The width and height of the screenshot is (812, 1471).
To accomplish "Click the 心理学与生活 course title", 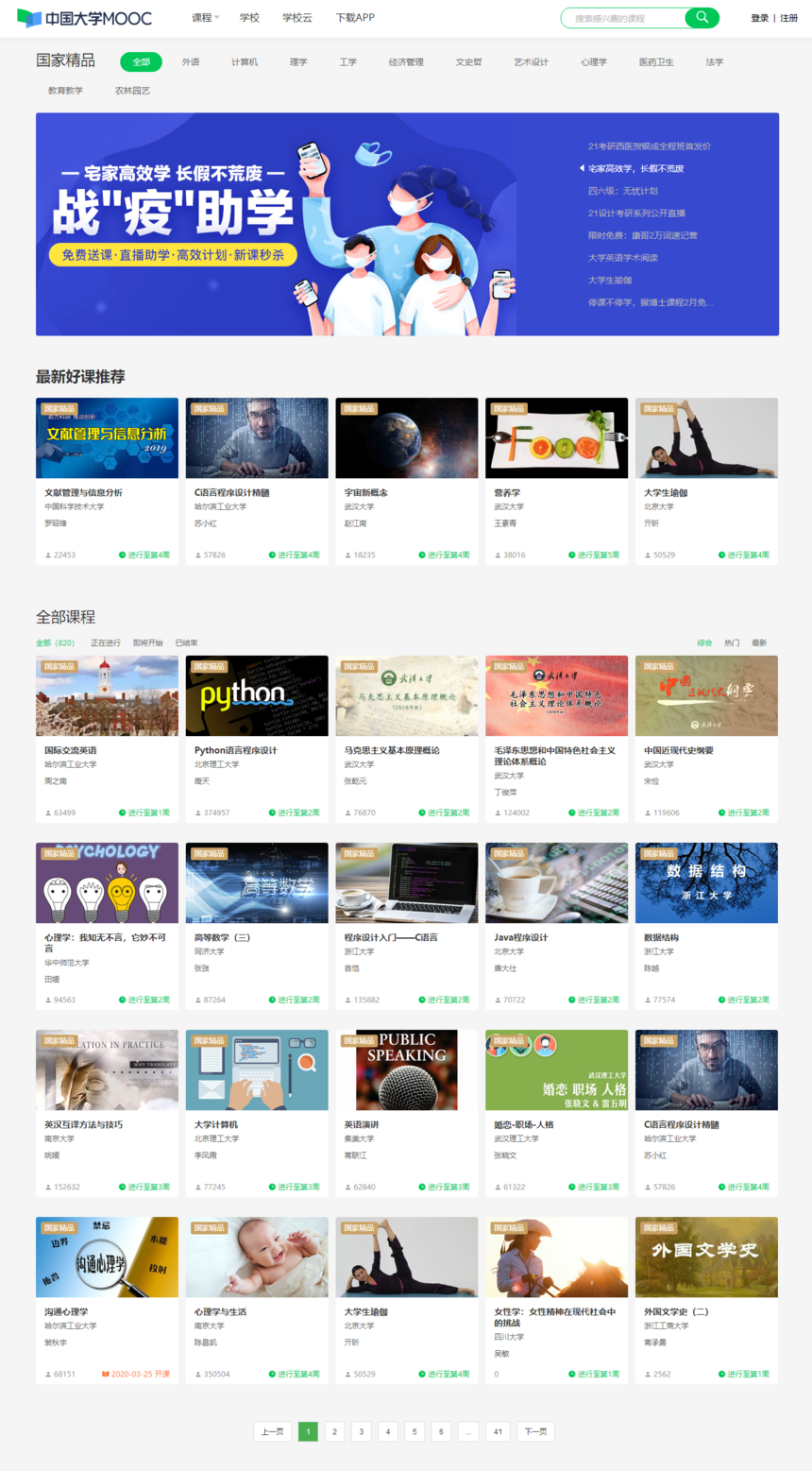I will point(220,1311).
